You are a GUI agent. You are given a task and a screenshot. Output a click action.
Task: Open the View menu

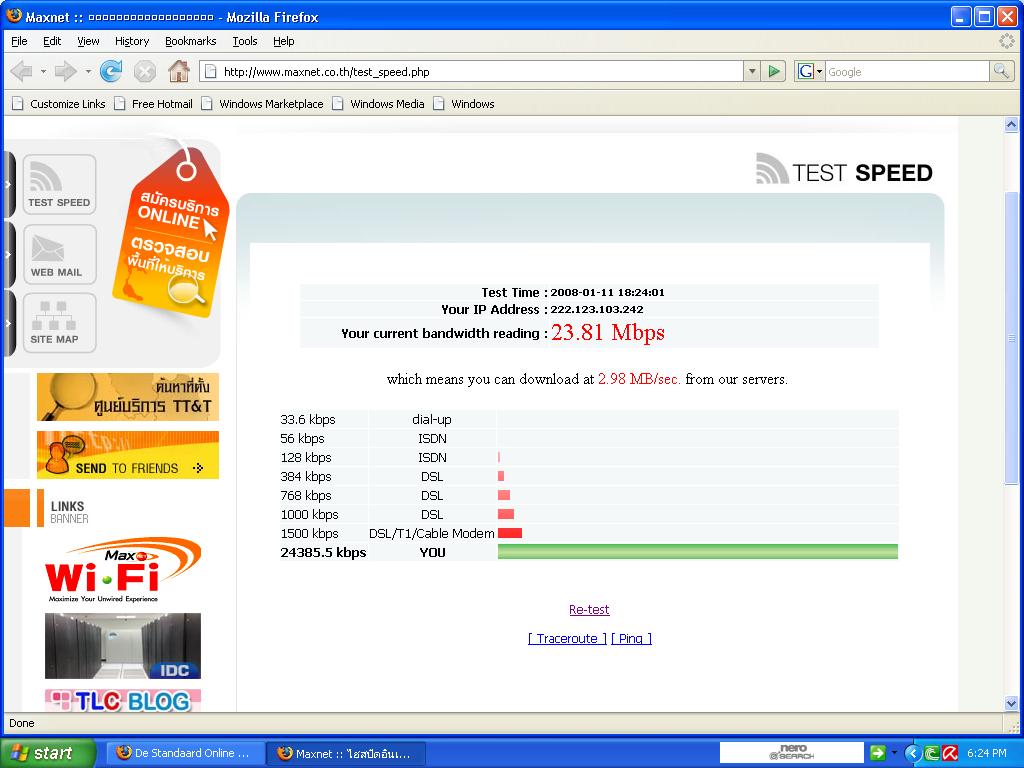88,41
